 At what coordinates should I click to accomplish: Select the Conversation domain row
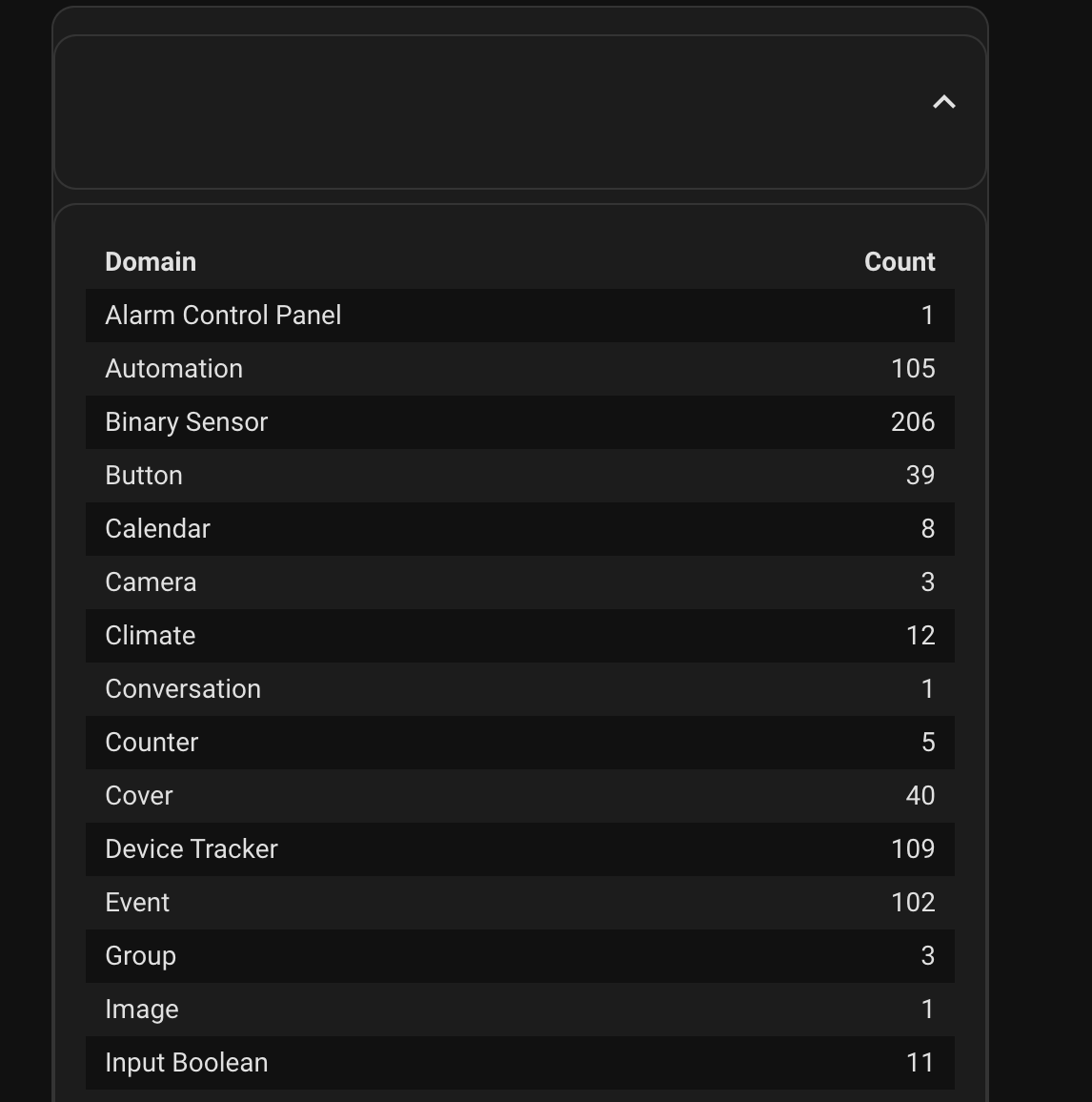pos(520,689)
